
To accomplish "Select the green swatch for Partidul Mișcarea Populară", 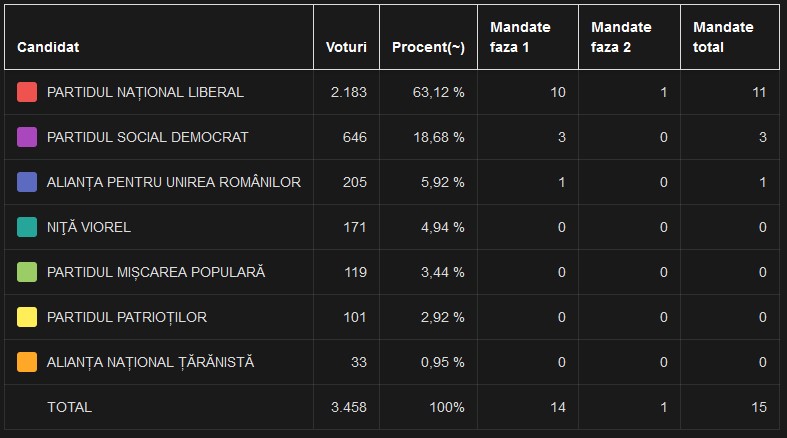I will coord(27,272).
